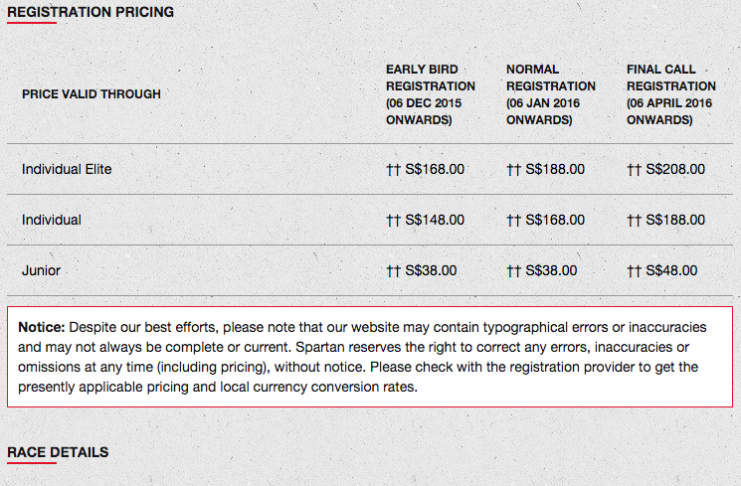Image resolution: width=741 pixels, height=486 pixels.
Task: Click the Normal Registration column header
Action: pyautogui.click(x=551, y=95)
